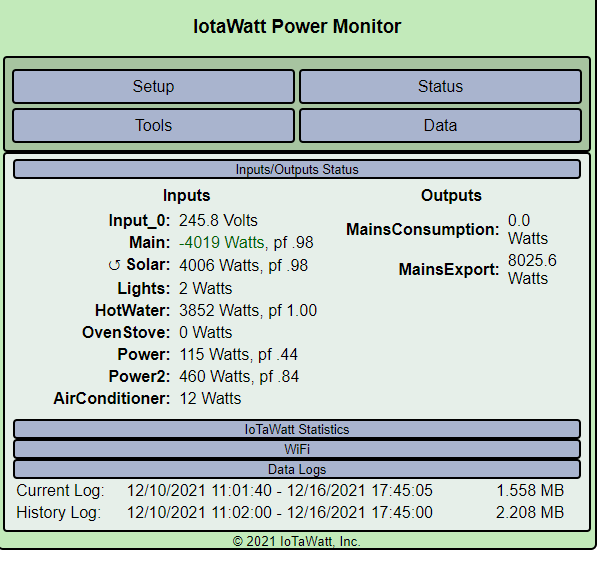Open the Status menu
This screenshot has width=599, height=574.
[440, 86]
